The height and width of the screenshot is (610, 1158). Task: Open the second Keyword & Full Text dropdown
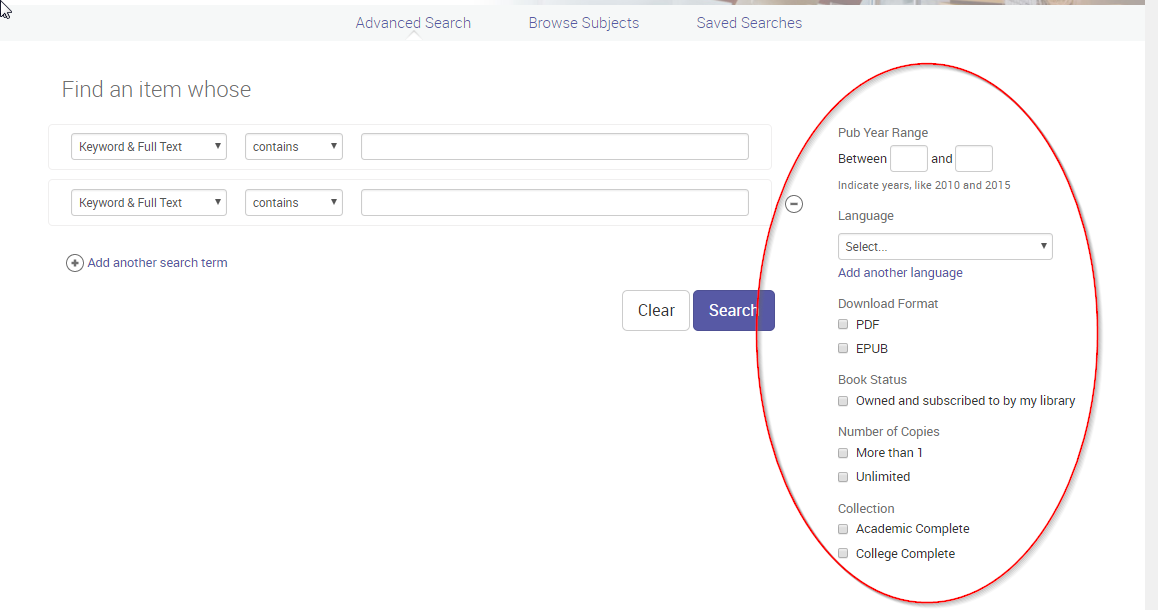tap(148, 202)
